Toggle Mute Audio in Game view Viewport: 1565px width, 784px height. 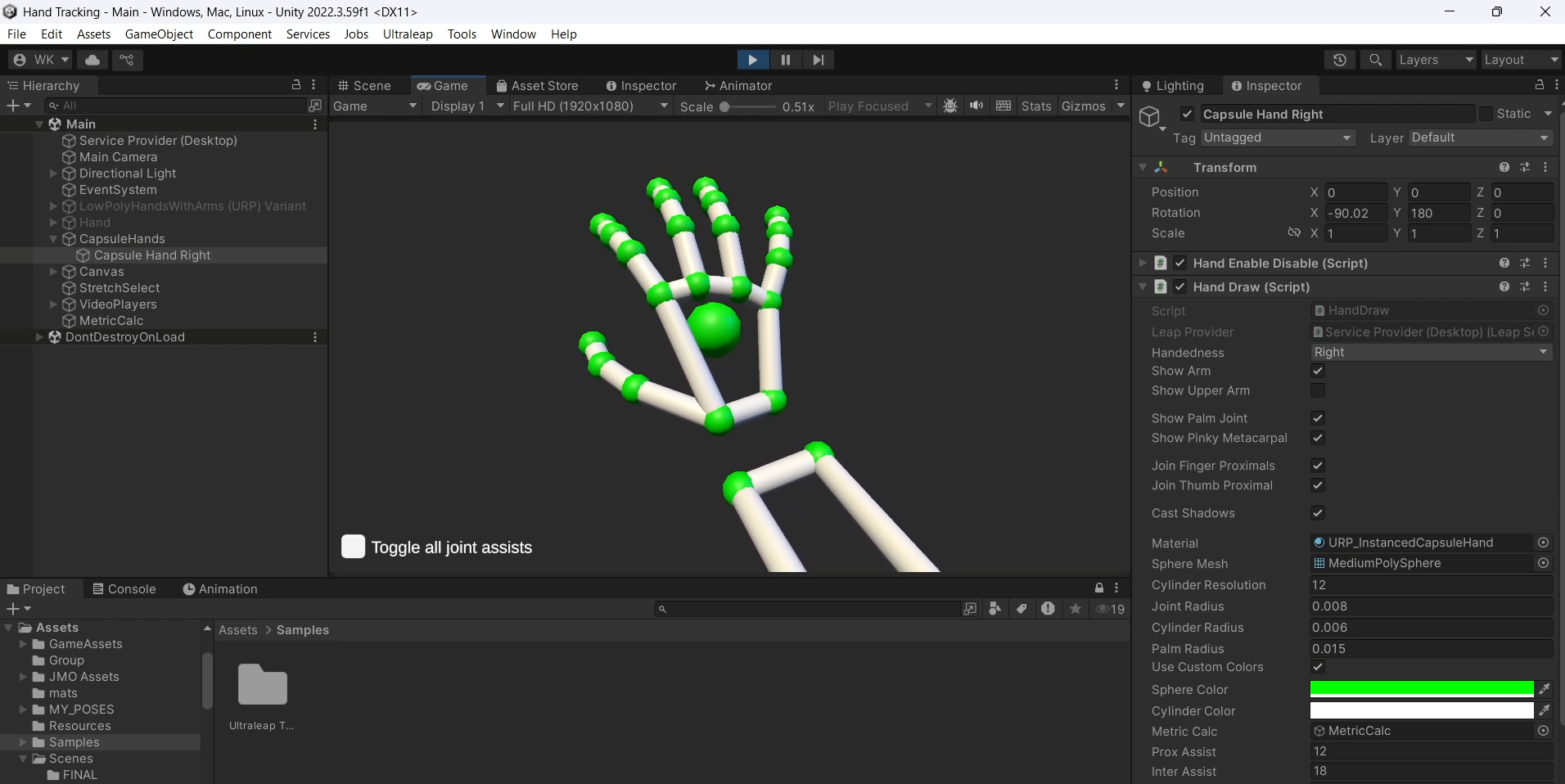point(976,106)
